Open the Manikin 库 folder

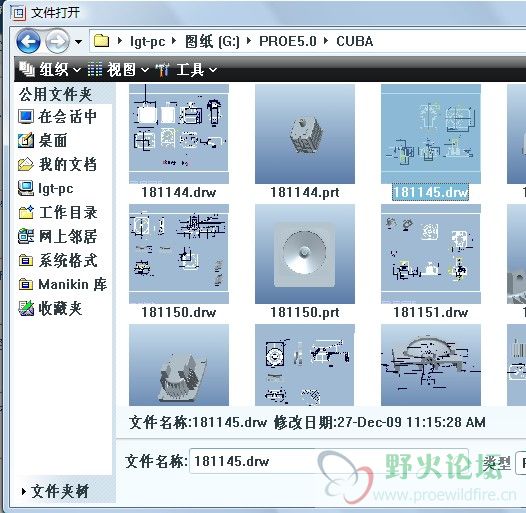click(63, 285)
